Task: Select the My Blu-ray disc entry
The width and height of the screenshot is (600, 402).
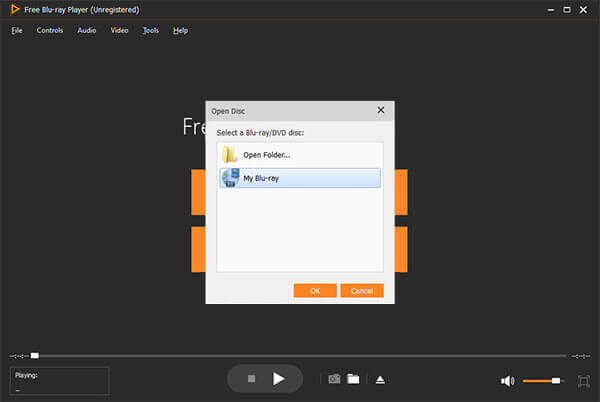Action: [x=300, y=178]
